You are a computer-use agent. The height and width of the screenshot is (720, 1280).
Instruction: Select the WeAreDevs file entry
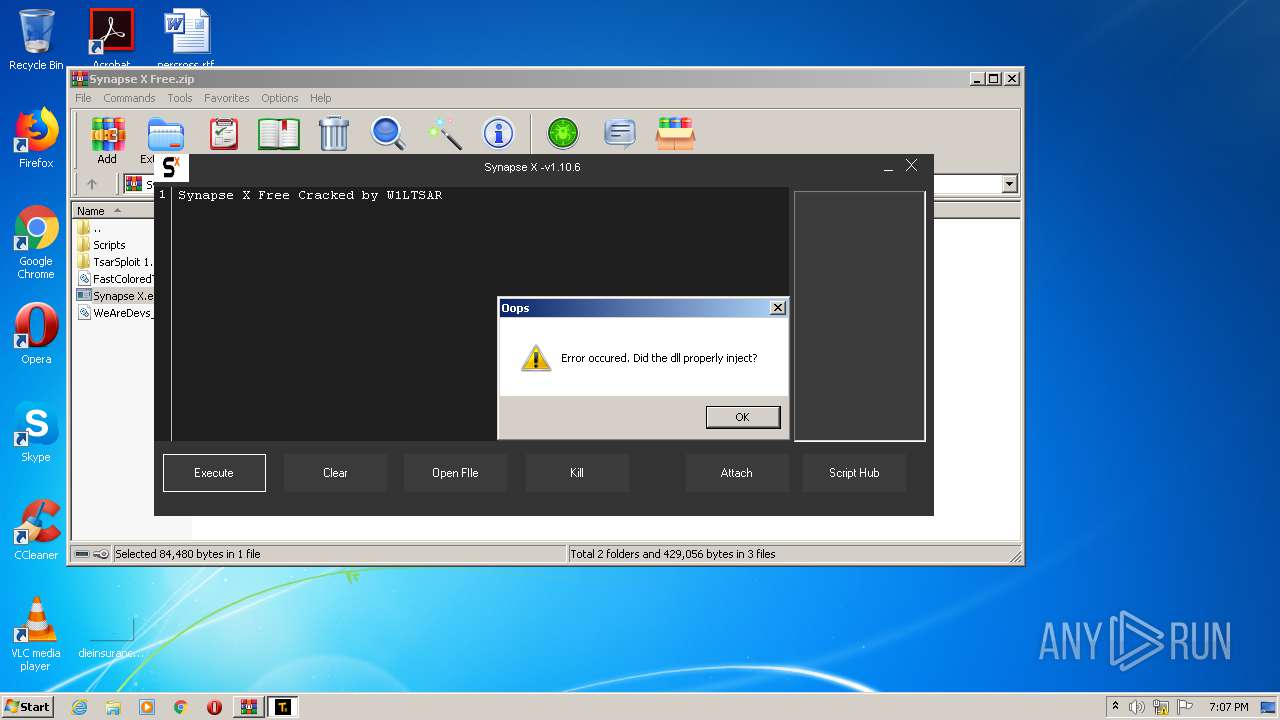(115, 313)
